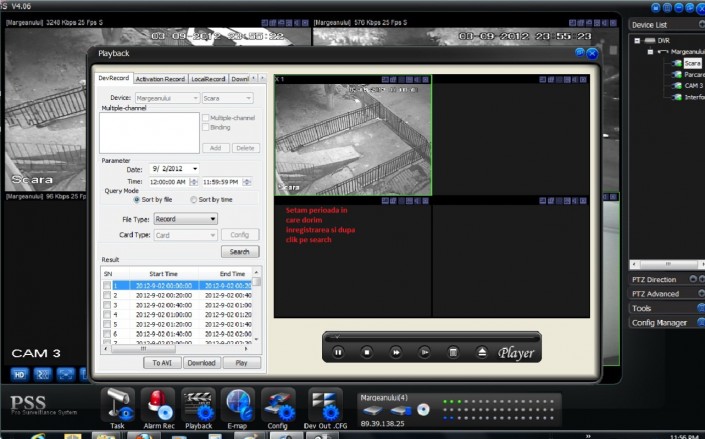
Task: Open the Date picker dropdown
Action: click(x=193, y=169)
